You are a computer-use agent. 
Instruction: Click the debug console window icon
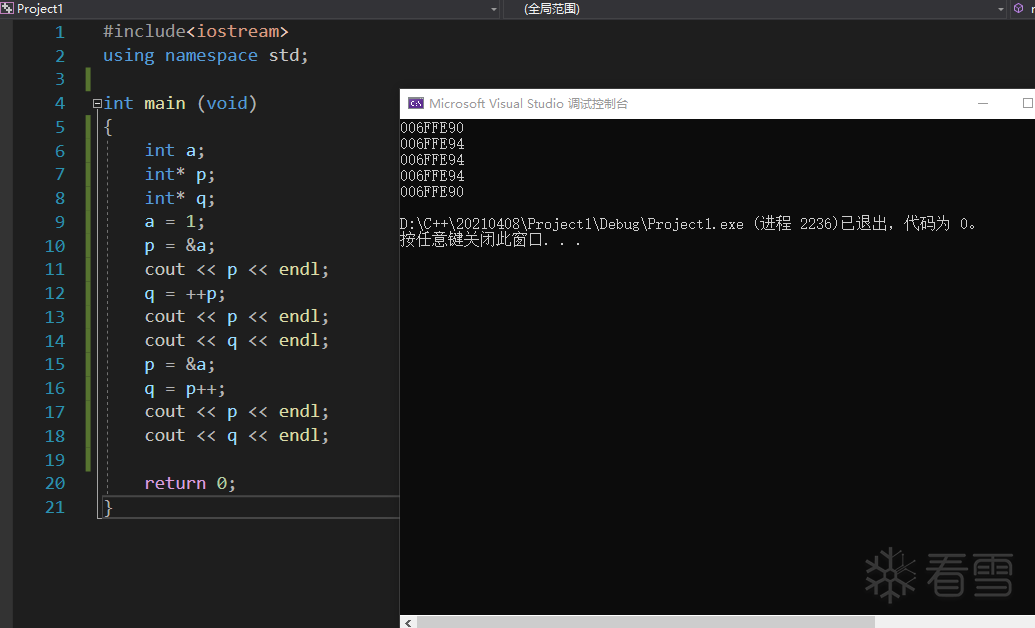(x=416, y=104)
